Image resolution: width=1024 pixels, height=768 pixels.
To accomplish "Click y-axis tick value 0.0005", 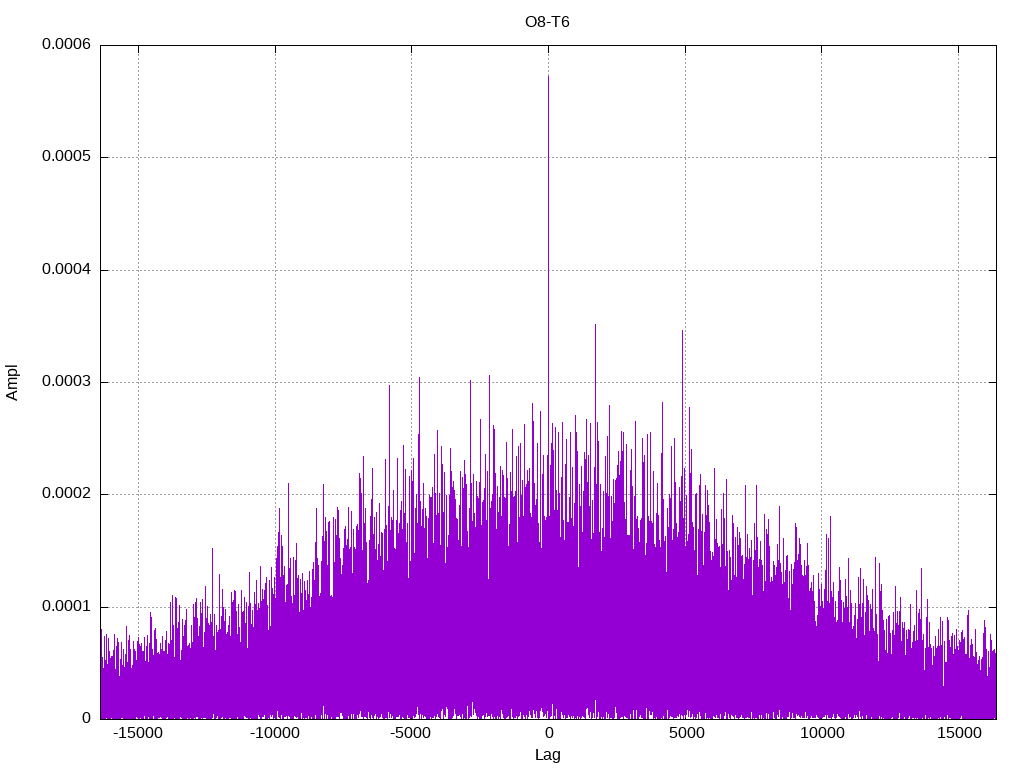I will pos(66,156).
